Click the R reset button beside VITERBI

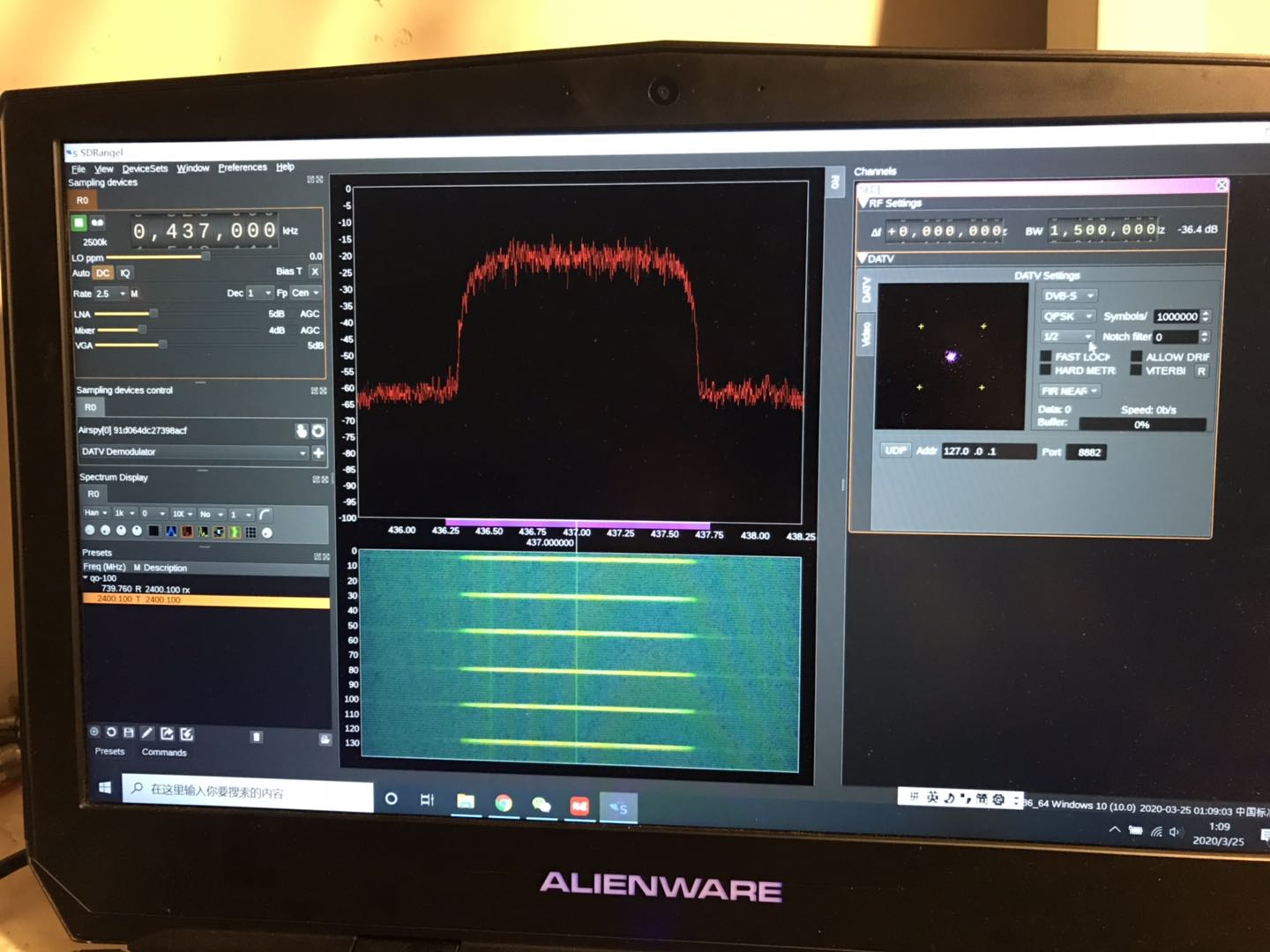click(x=1201, y=371)
